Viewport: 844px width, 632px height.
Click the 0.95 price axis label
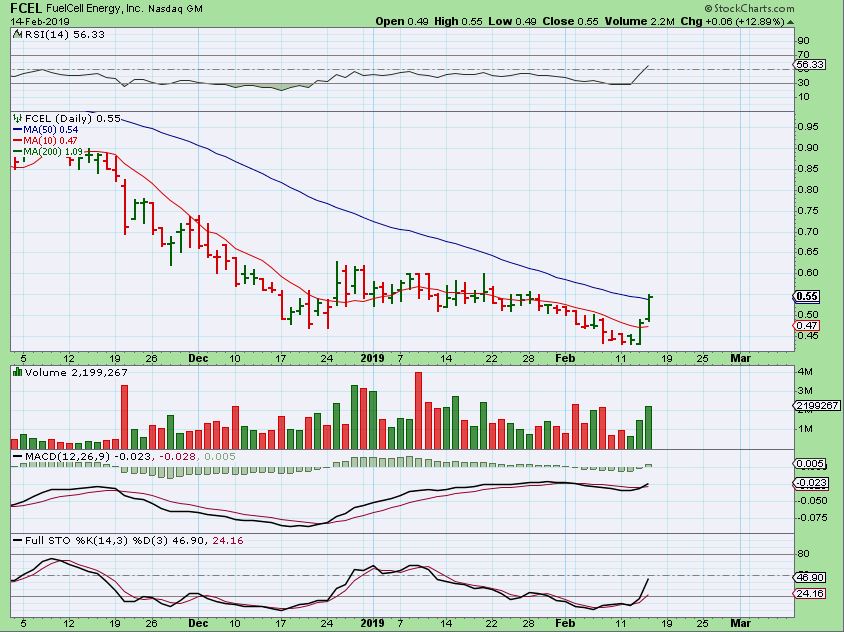tap(807, 127)
